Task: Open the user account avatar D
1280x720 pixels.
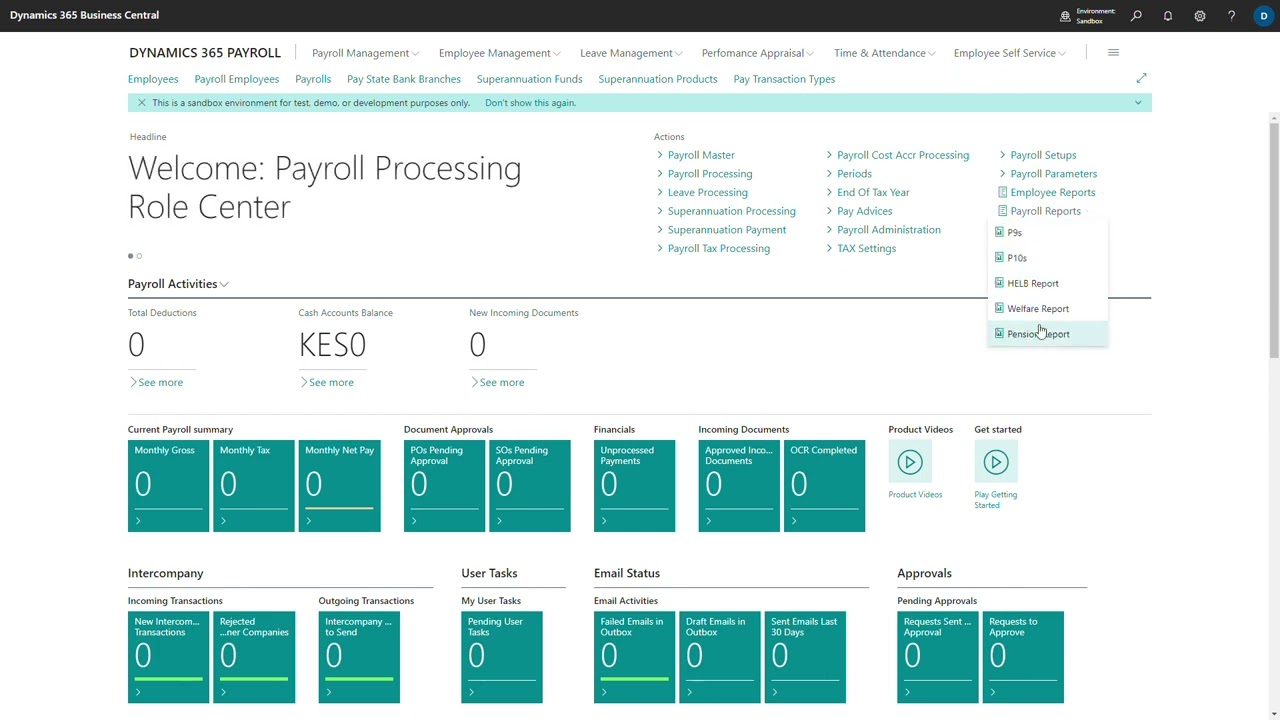Action: [x=1264, y=16]
